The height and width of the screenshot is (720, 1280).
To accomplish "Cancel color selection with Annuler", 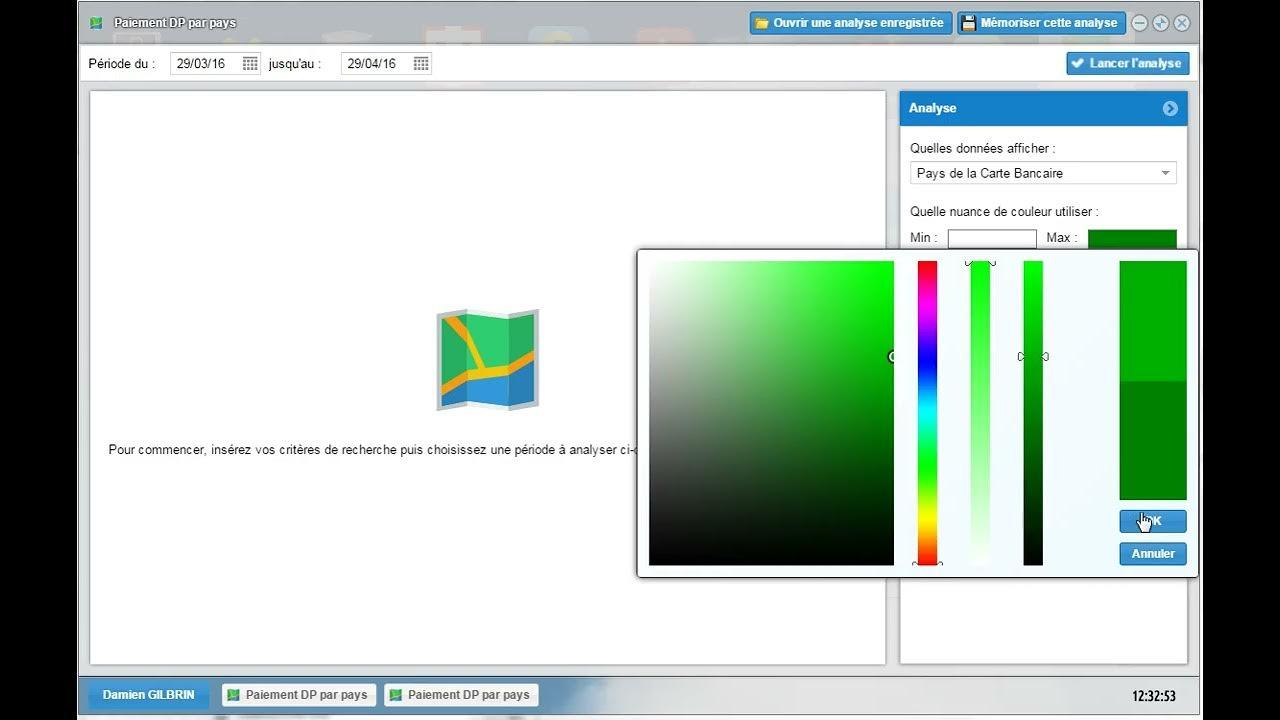I will click(1153, 554).
